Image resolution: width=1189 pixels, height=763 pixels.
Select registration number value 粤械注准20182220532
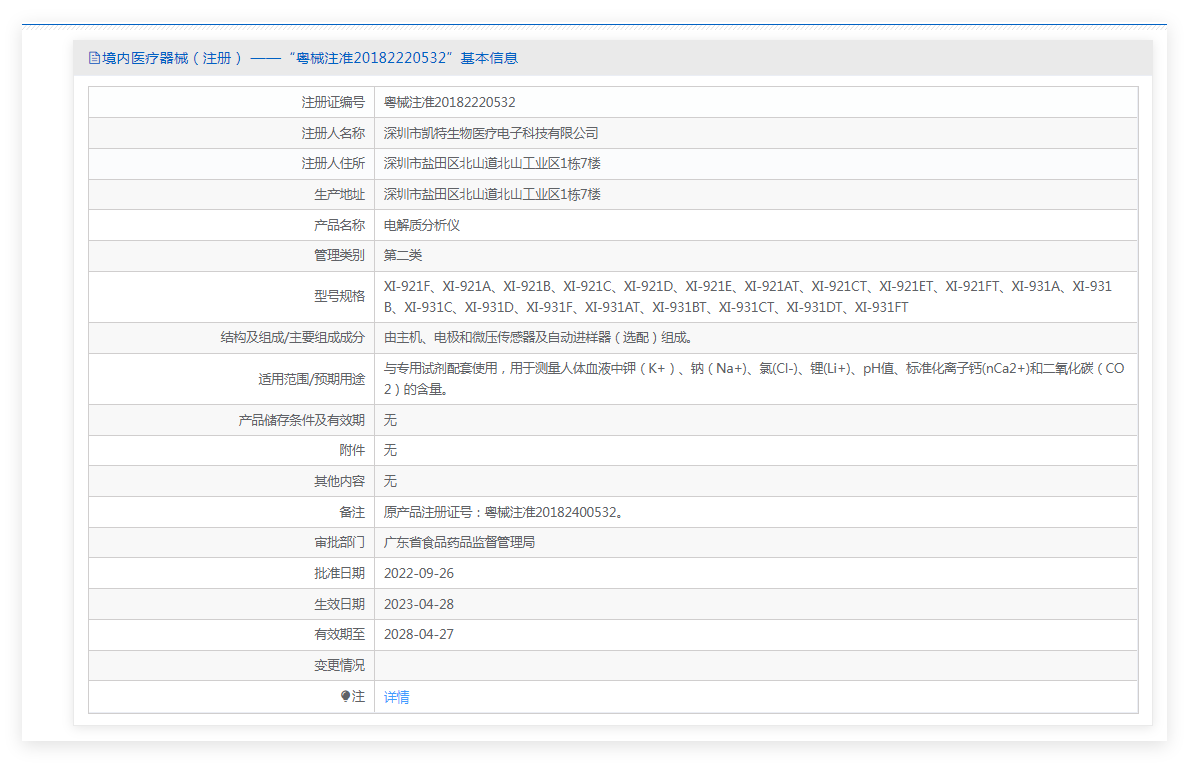450,102
